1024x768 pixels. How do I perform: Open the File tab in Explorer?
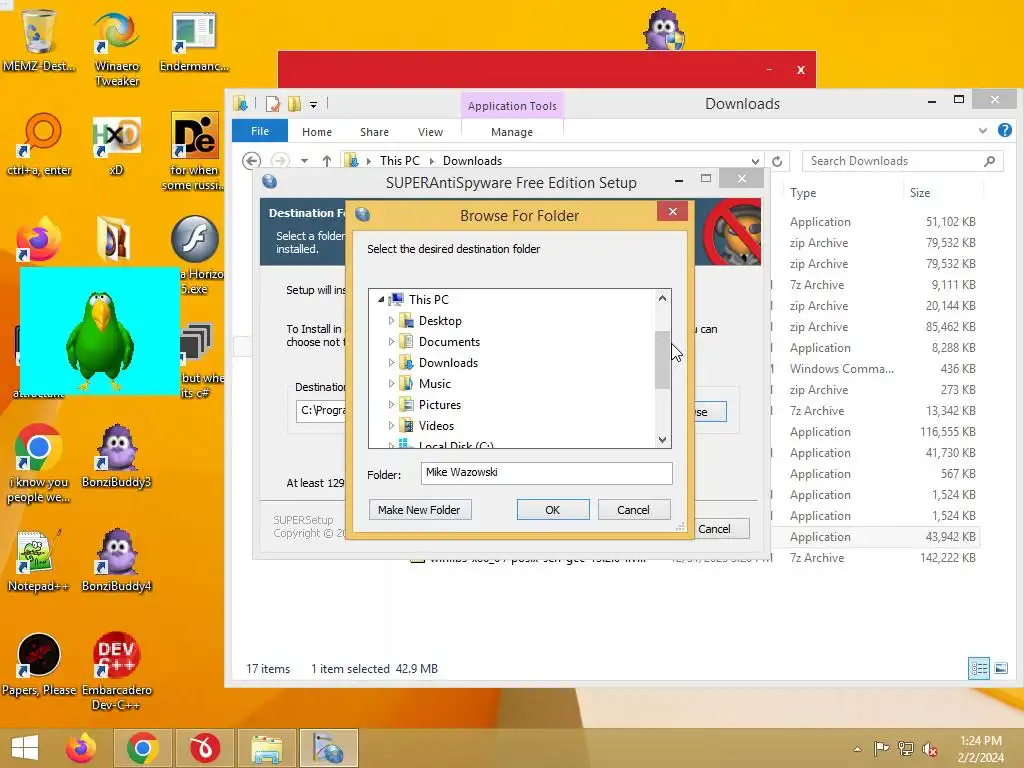coord(260,131)
